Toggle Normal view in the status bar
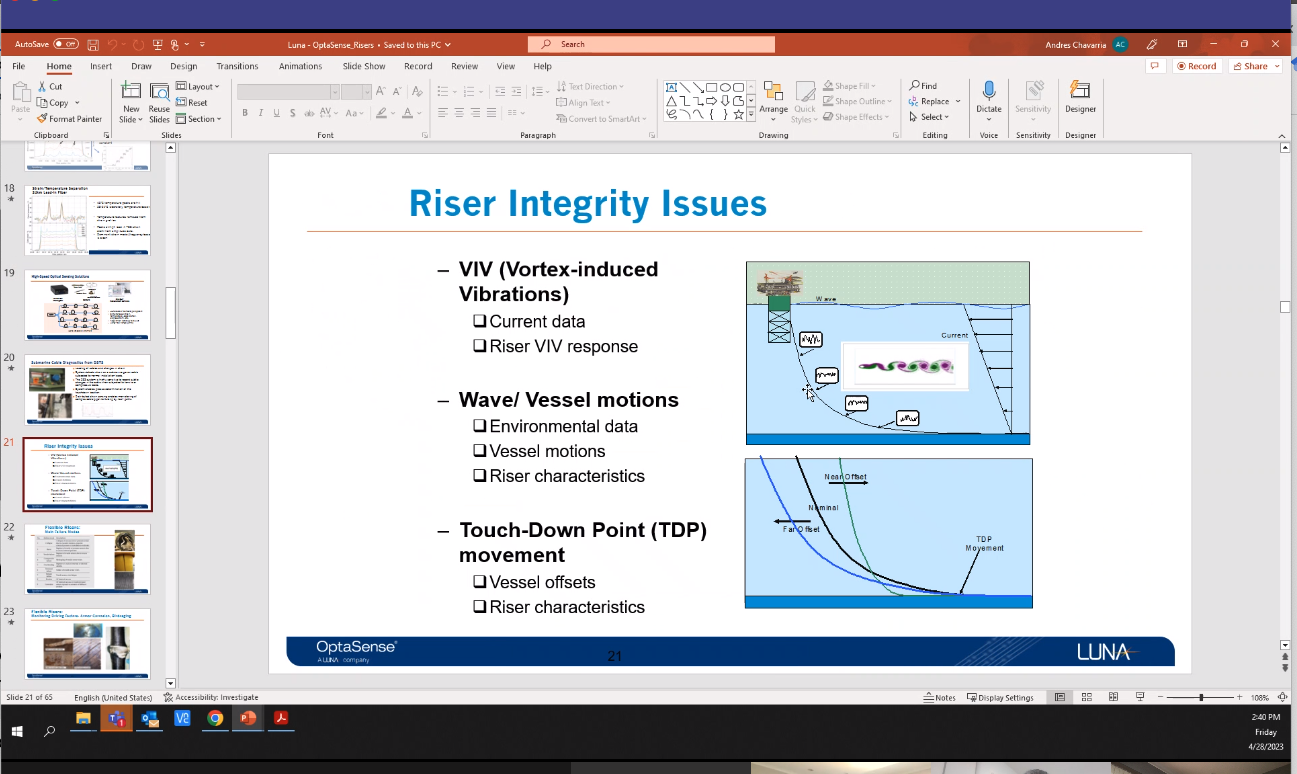 (x=1060, y=697)
